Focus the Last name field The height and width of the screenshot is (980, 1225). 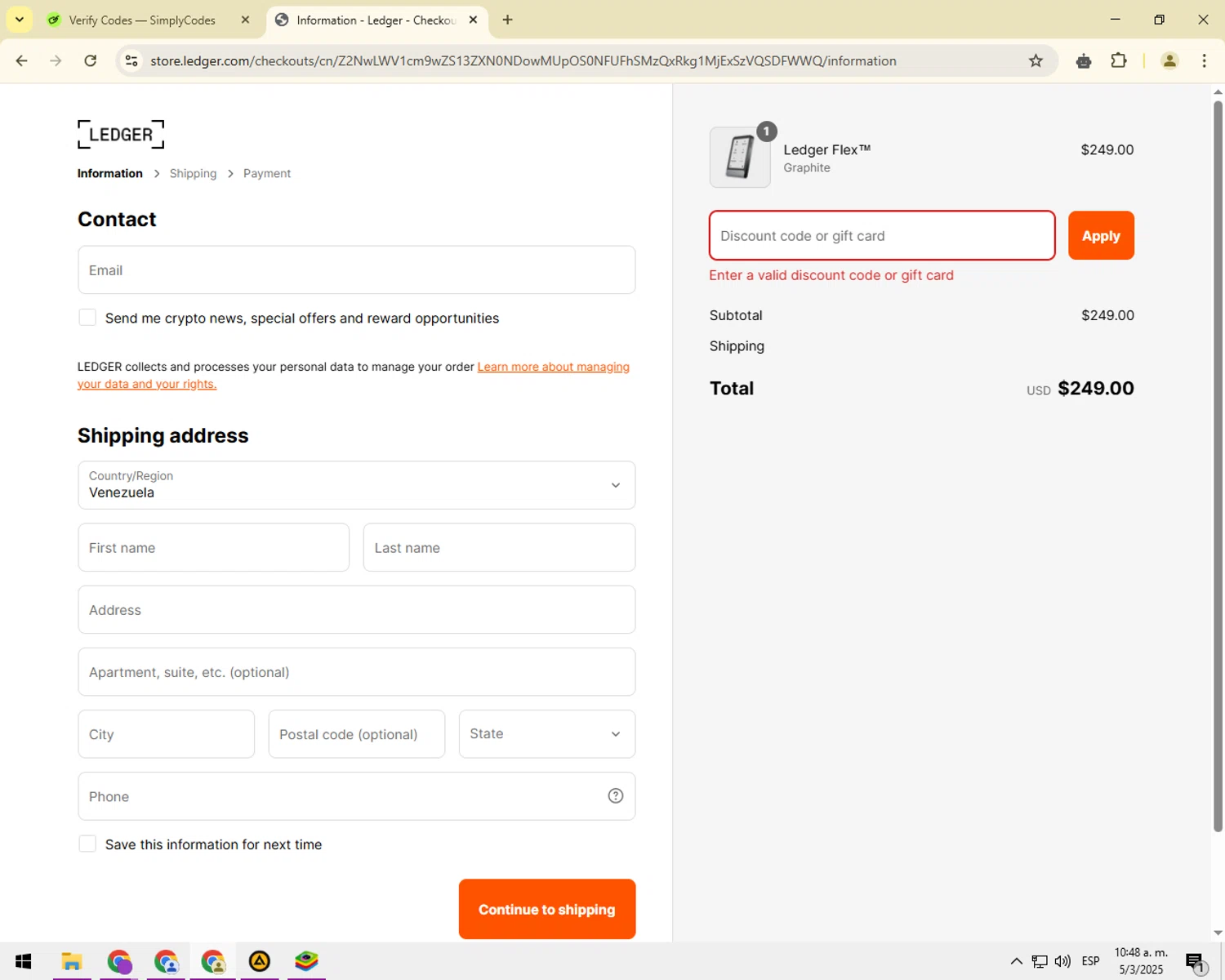(x=499, y=547)
